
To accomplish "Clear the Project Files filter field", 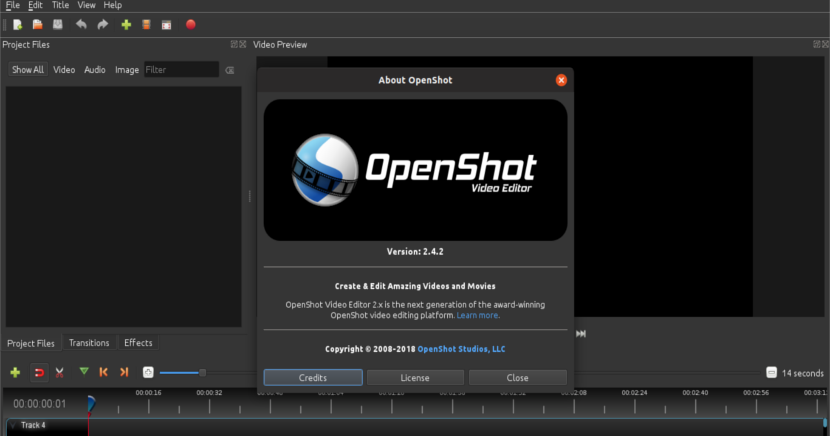I will 230,70.
